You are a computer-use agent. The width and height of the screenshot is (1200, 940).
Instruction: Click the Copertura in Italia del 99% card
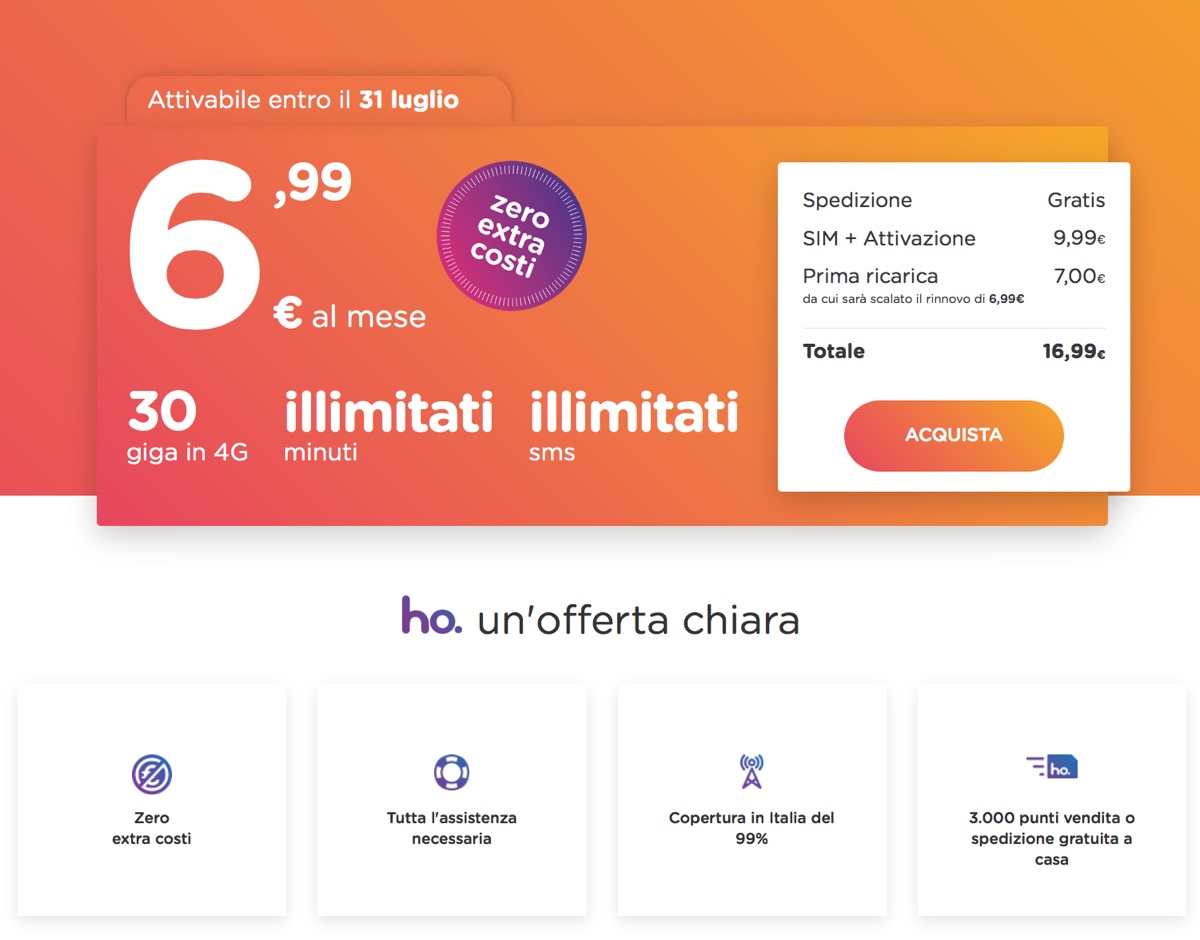(x=751, y=800)
